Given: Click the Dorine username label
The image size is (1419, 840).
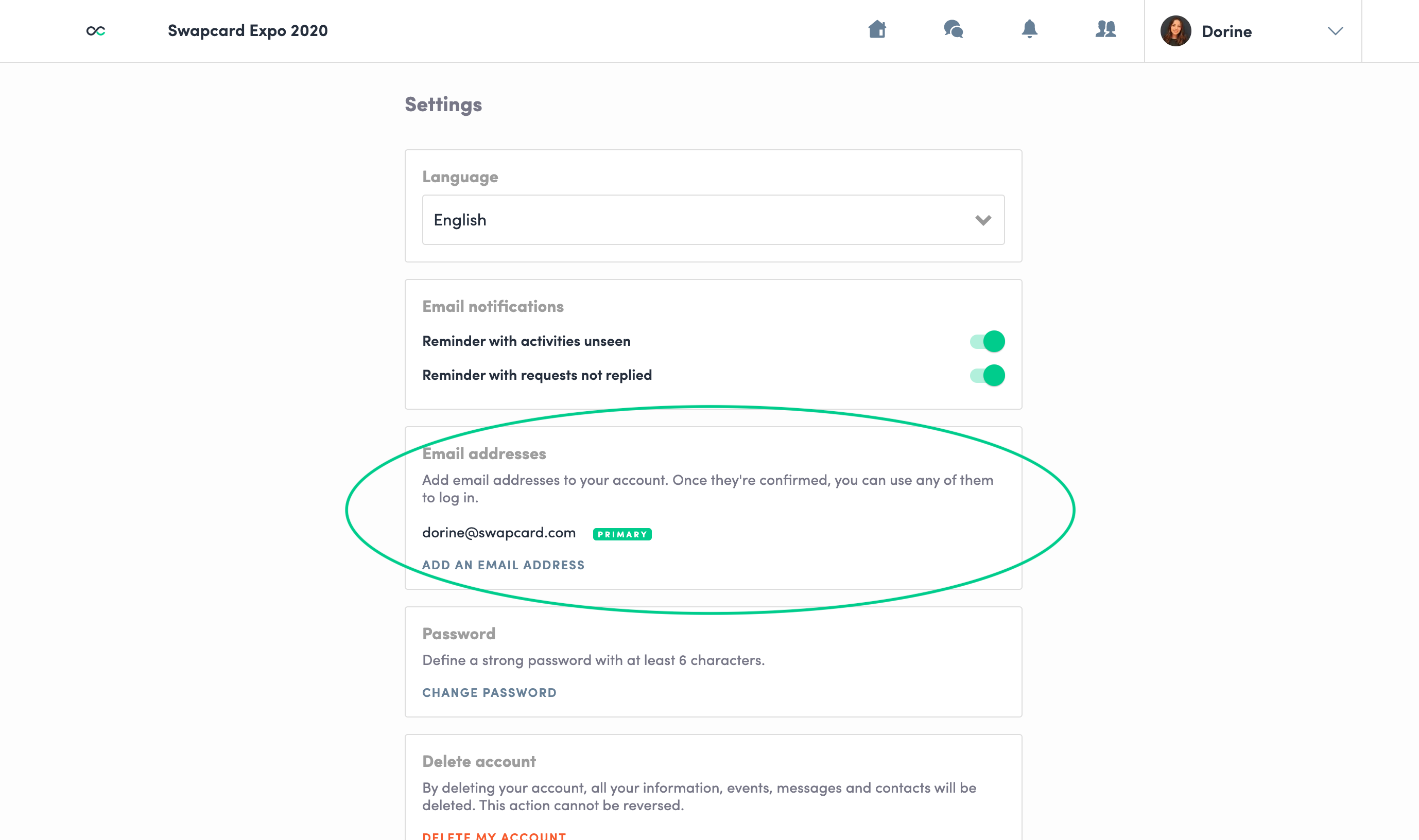Looking at the screenshot, I should [x=1226, y=32].
